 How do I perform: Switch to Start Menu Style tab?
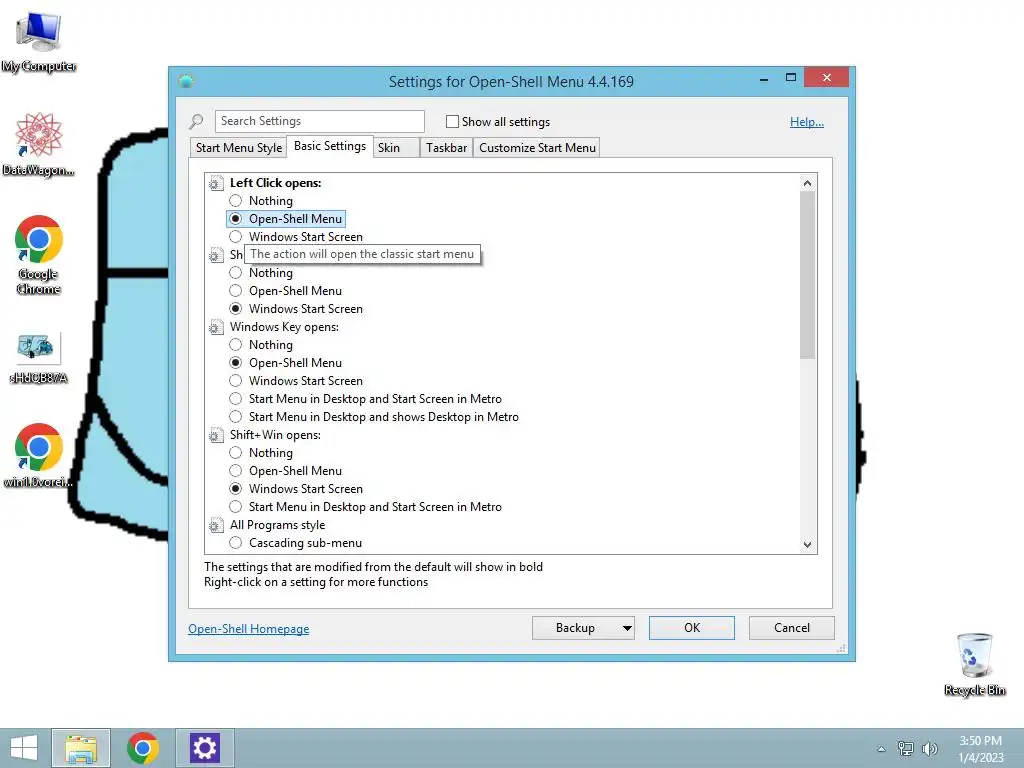point(238,148)
